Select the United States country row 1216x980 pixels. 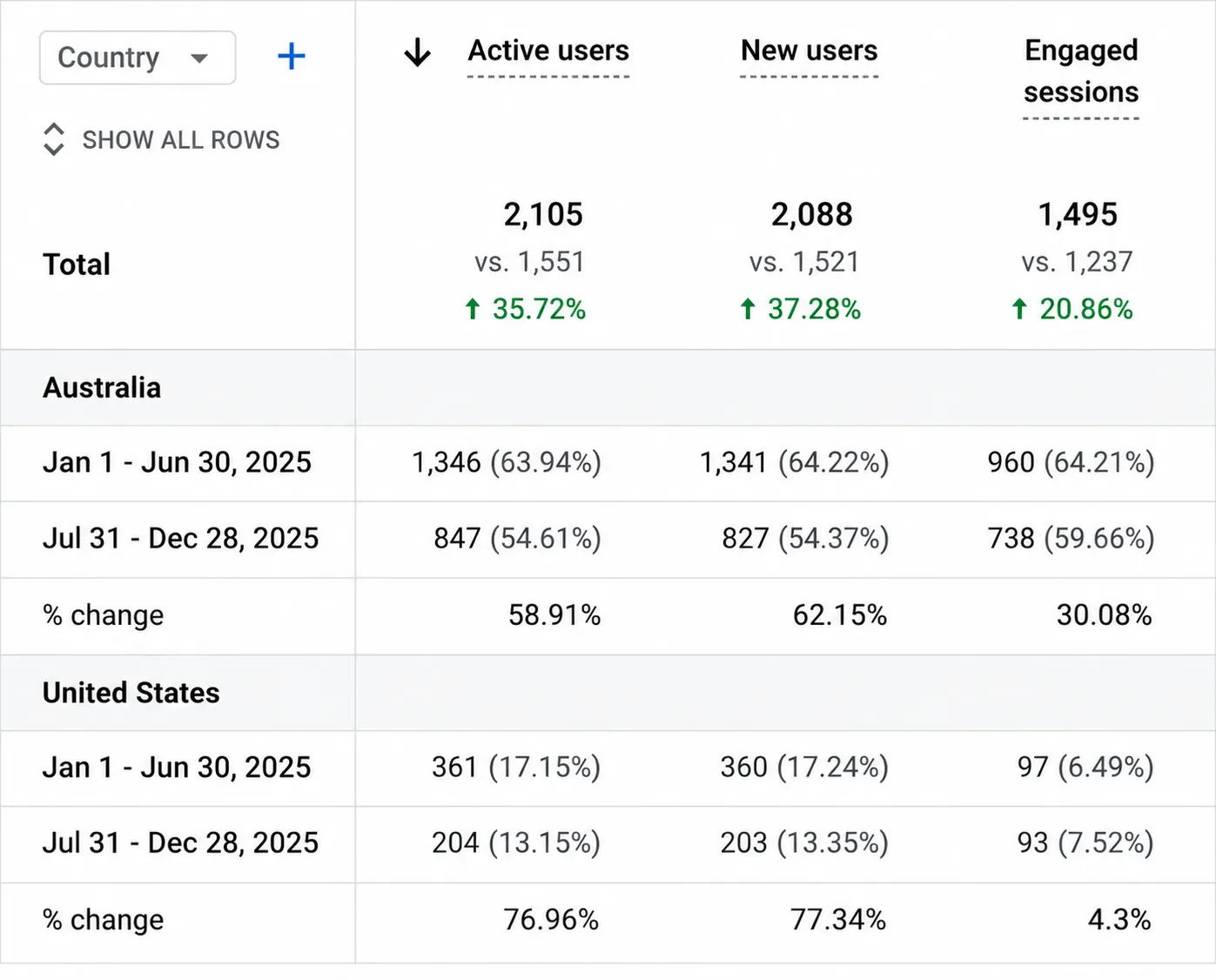click(608, 693)
